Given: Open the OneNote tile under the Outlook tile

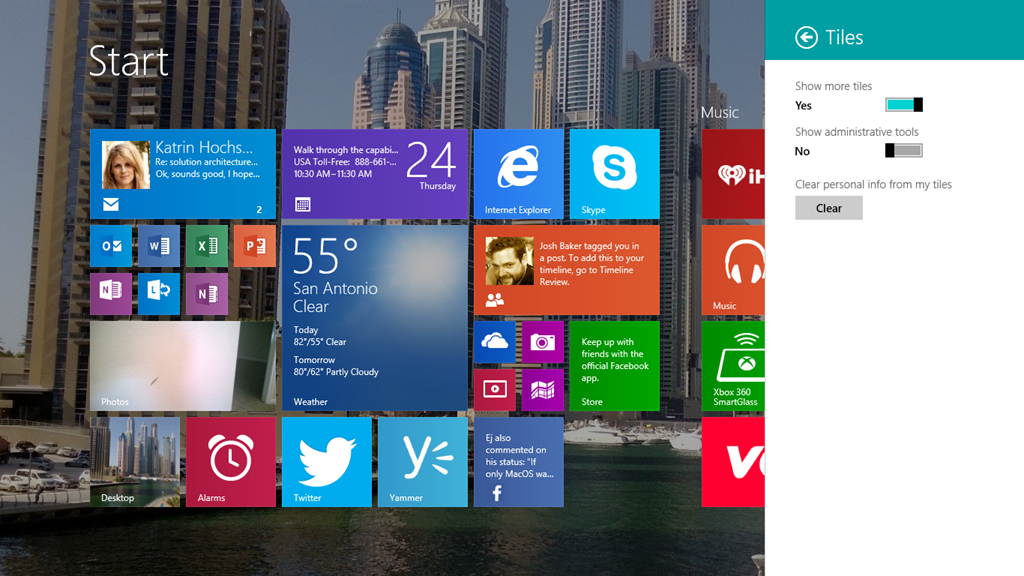Looking at the screenshot, I should tap(111, 294).
